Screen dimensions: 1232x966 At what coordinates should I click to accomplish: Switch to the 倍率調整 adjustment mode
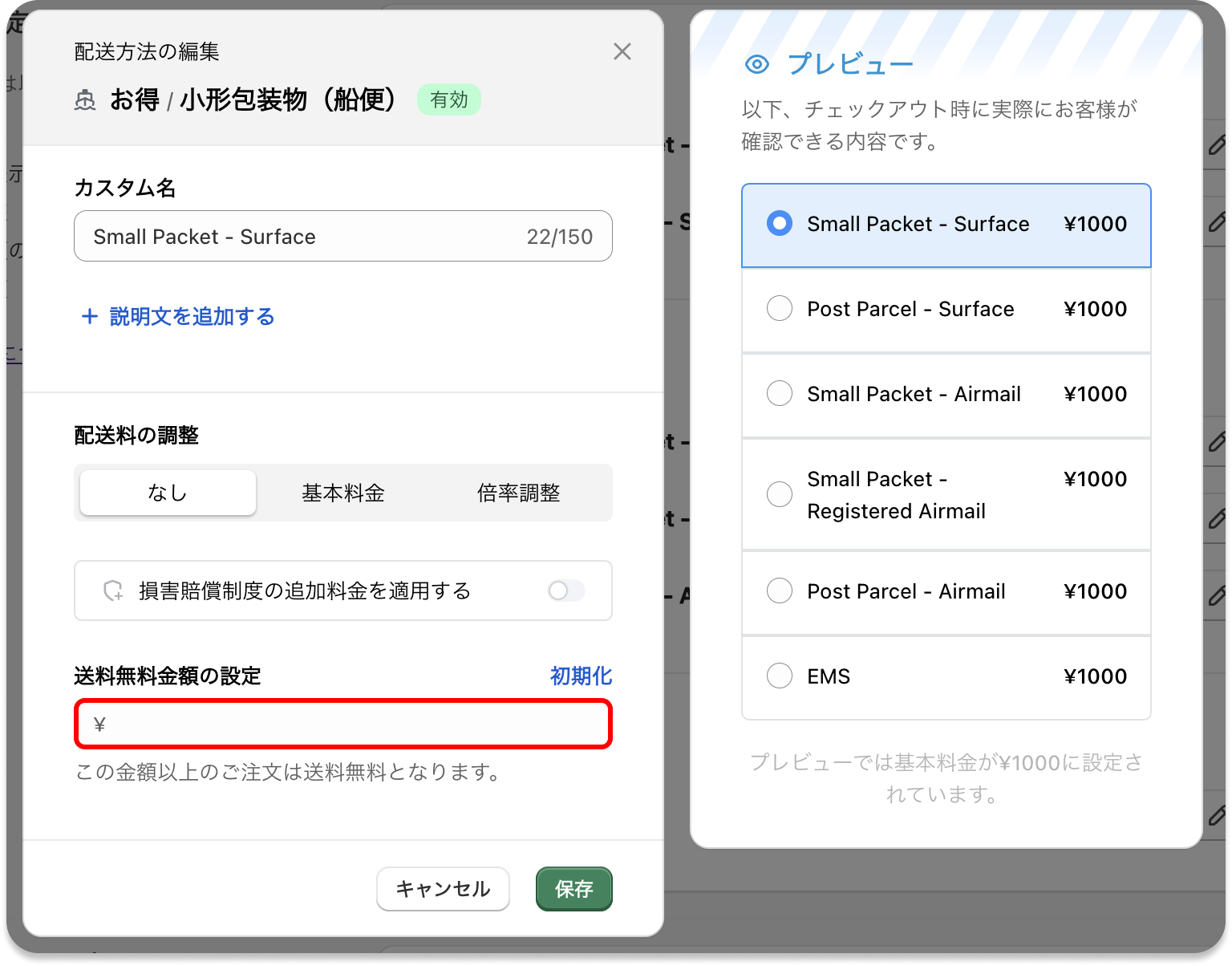click(517, 493)
